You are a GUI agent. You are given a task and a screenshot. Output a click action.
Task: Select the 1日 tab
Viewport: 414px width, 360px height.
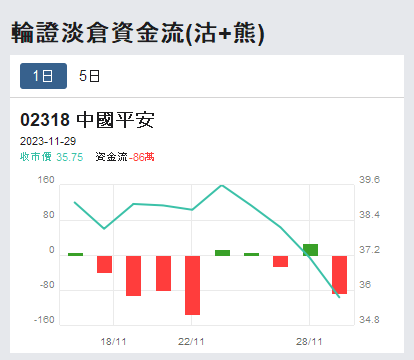43,76
